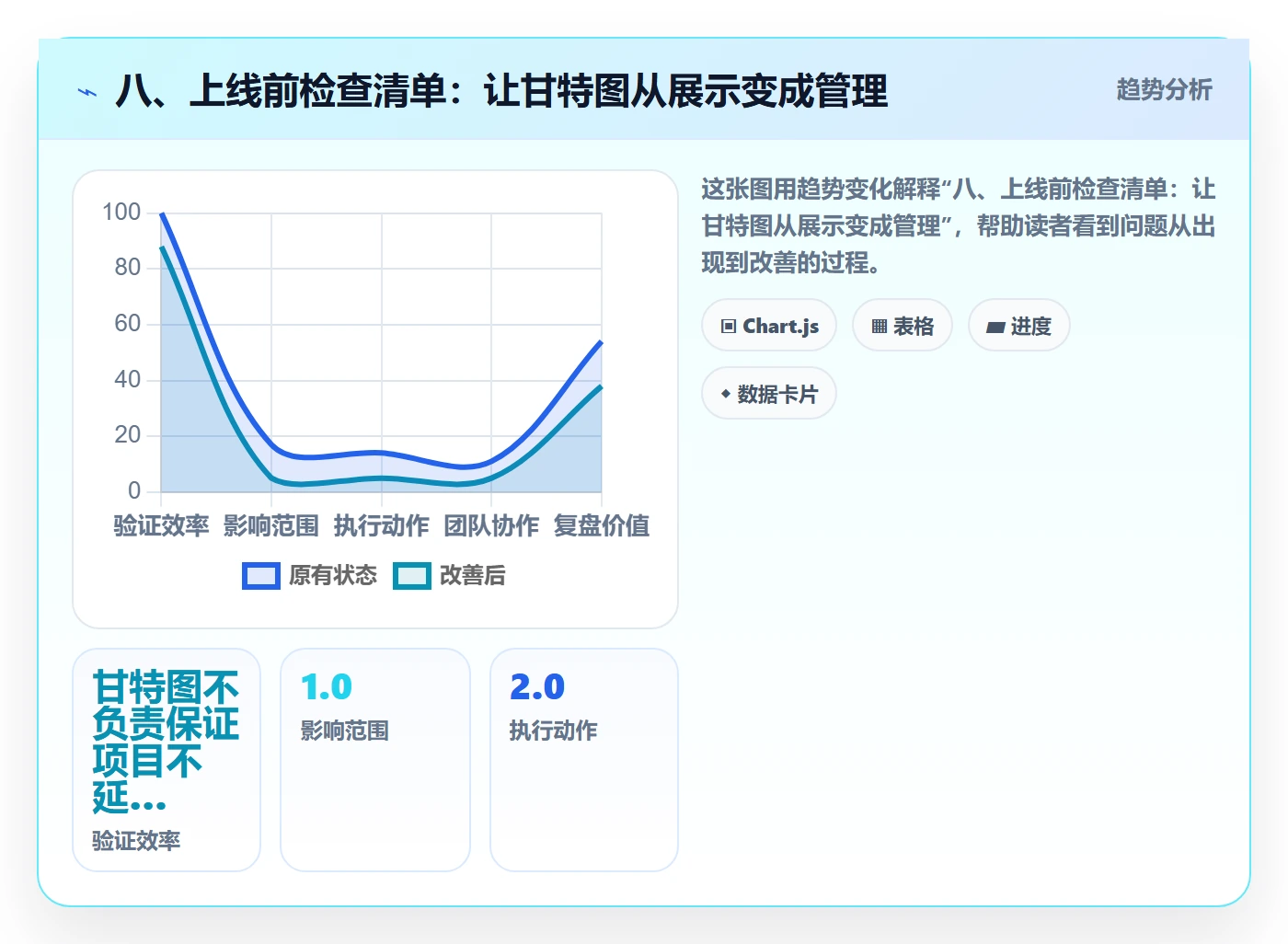Click the diamond icon in the 数据卡片 tag
The height and width of the screenshot is (944, 1288).
click(x=726, y=395)
